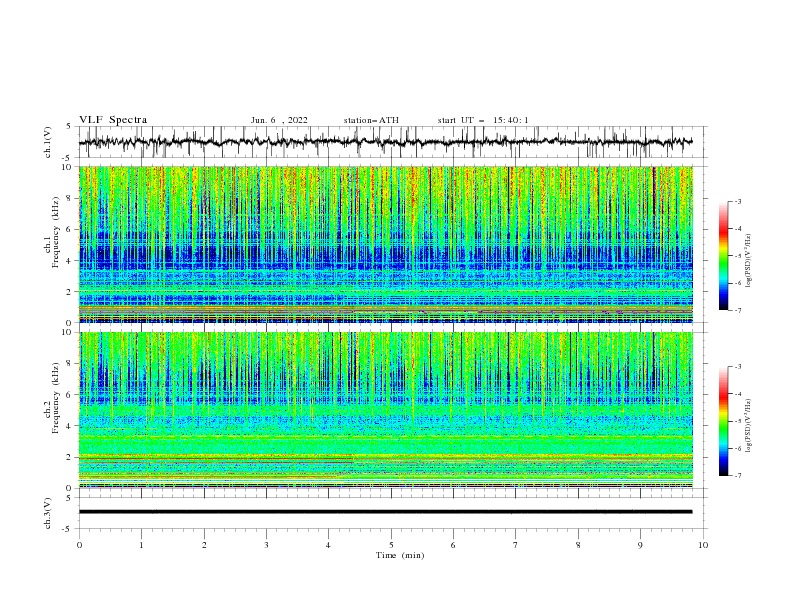The width and height of the screenshot is (792, 612).
Task: Select the ch.2 "Frequency (kHz)" axis label
Action: pos(56,398)
